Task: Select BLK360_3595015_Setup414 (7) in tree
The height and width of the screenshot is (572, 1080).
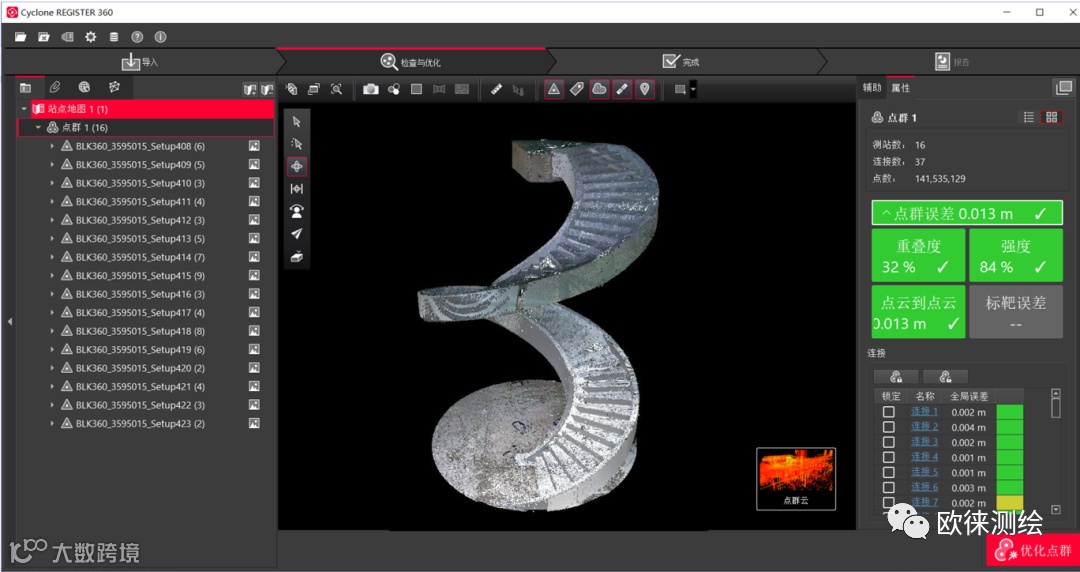Action: [141, 257]
